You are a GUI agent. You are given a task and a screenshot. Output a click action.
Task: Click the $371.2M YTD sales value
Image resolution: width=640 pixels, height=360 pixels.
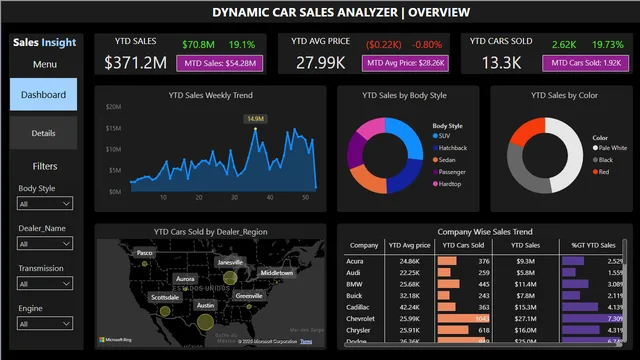[x=135, y=63]
